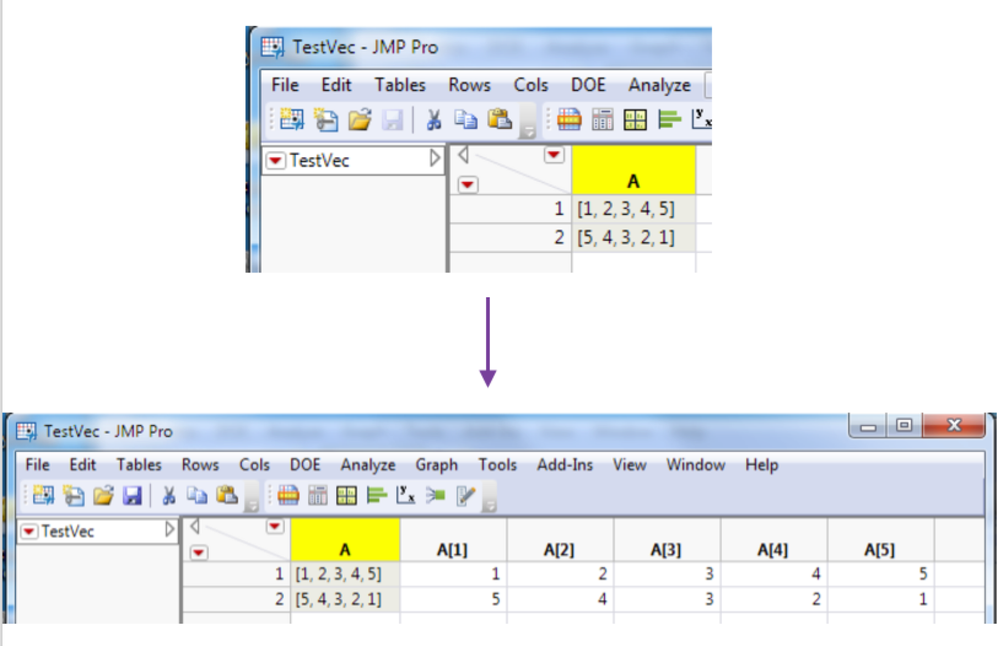Click row 2 value under A[4]
Viewport: 998px width, 646px height.
774,600
